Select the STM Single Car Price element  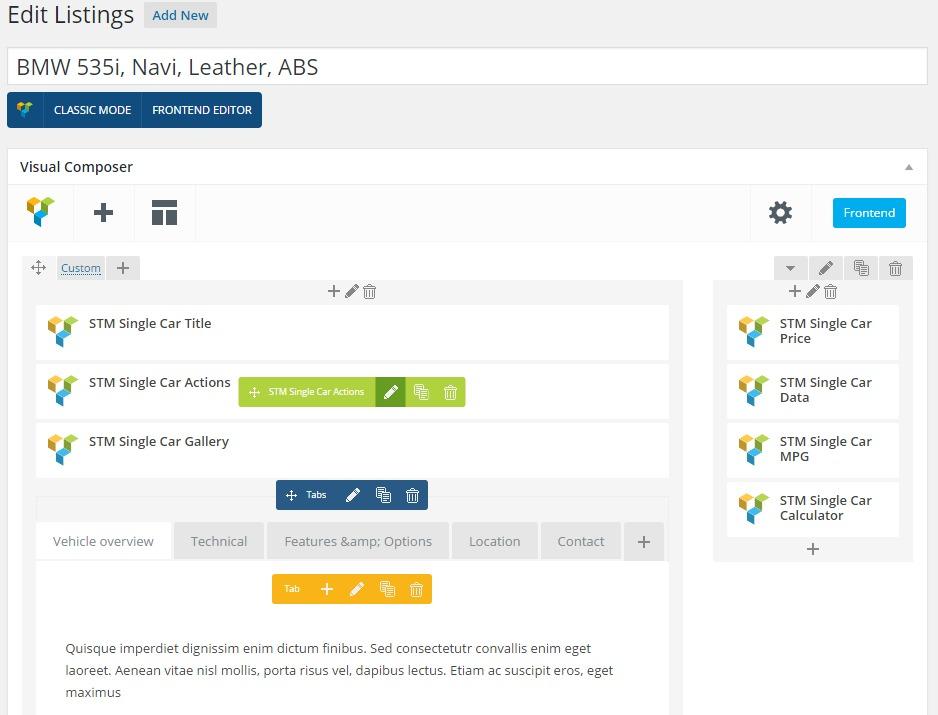pos(812,331)
